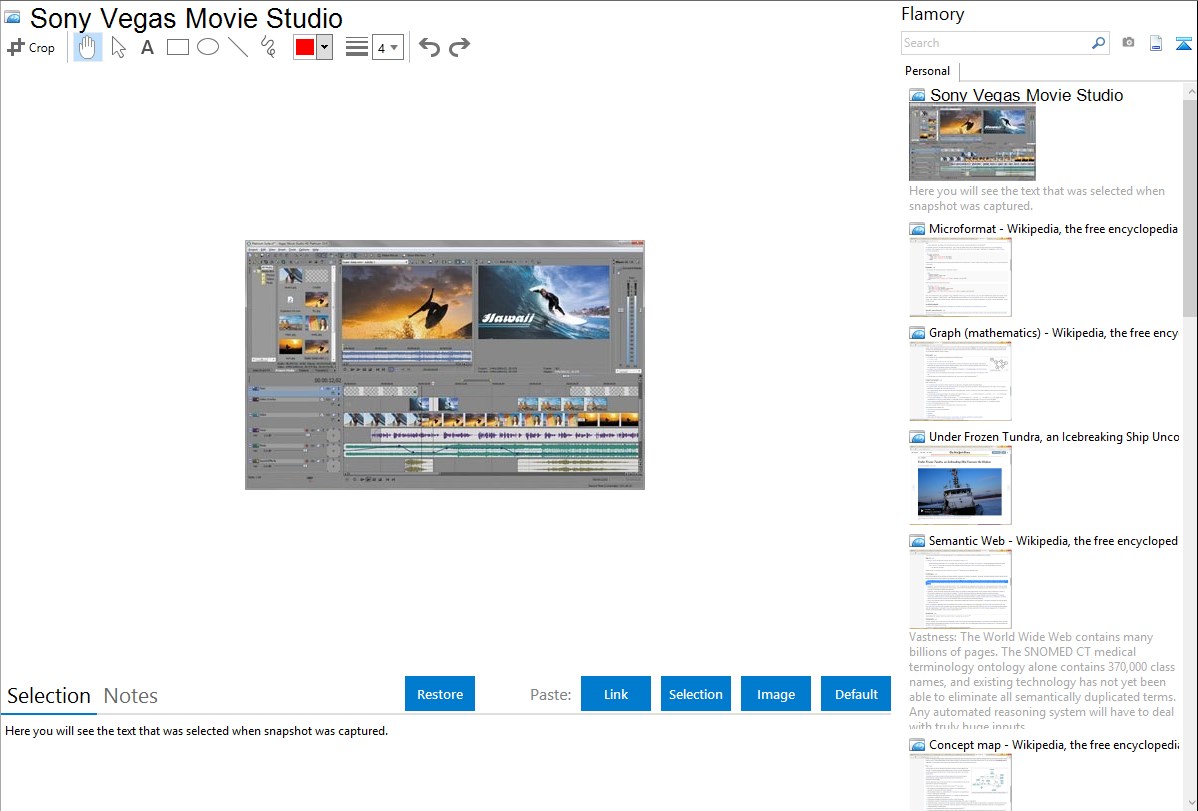The height and width of the screenshot is (811, 1198).
Task: Click the red color swatch
Action: point(305,47)
